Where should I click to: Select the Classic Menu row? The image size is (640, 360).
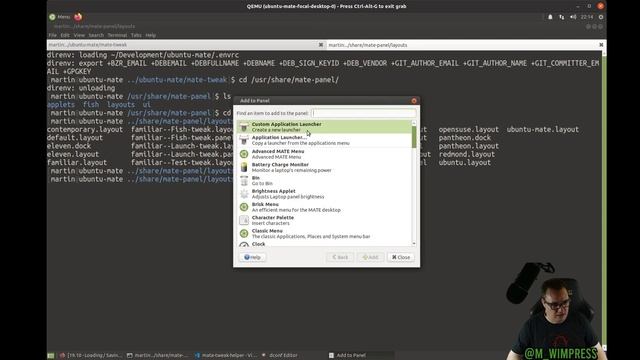324,233
